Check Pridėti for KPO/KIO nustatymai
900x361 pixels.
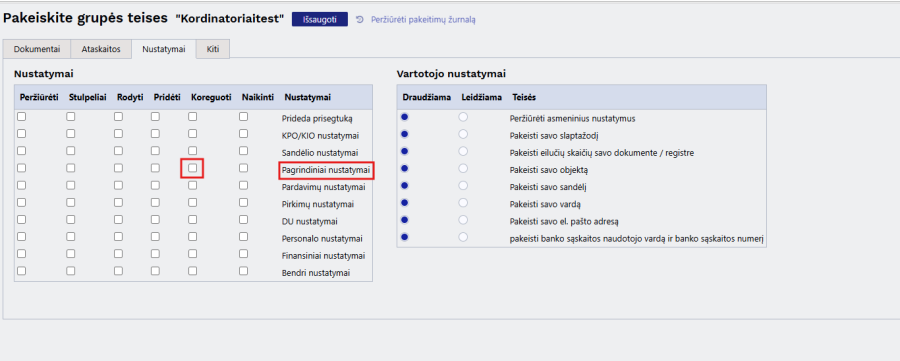pos(155,134)
